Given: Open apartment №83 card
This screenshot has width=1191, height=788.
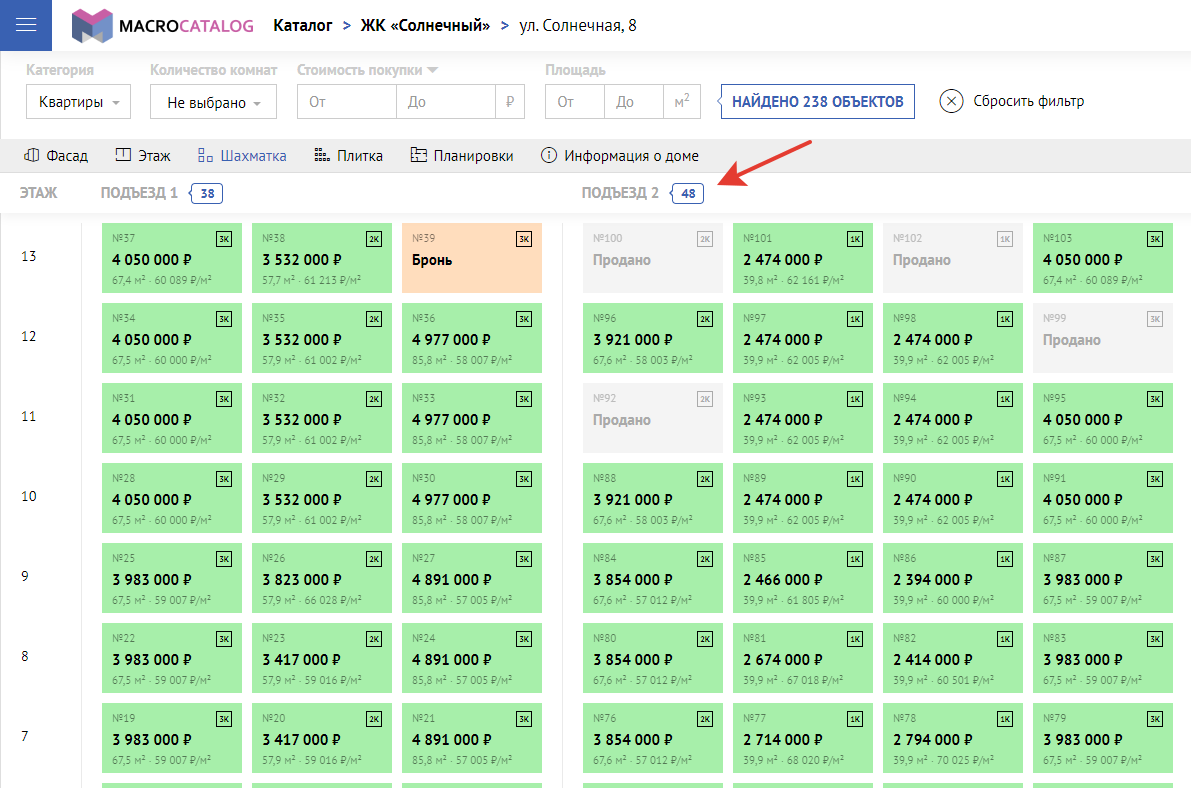Looking at the screenshot, I should [1103, 658].
